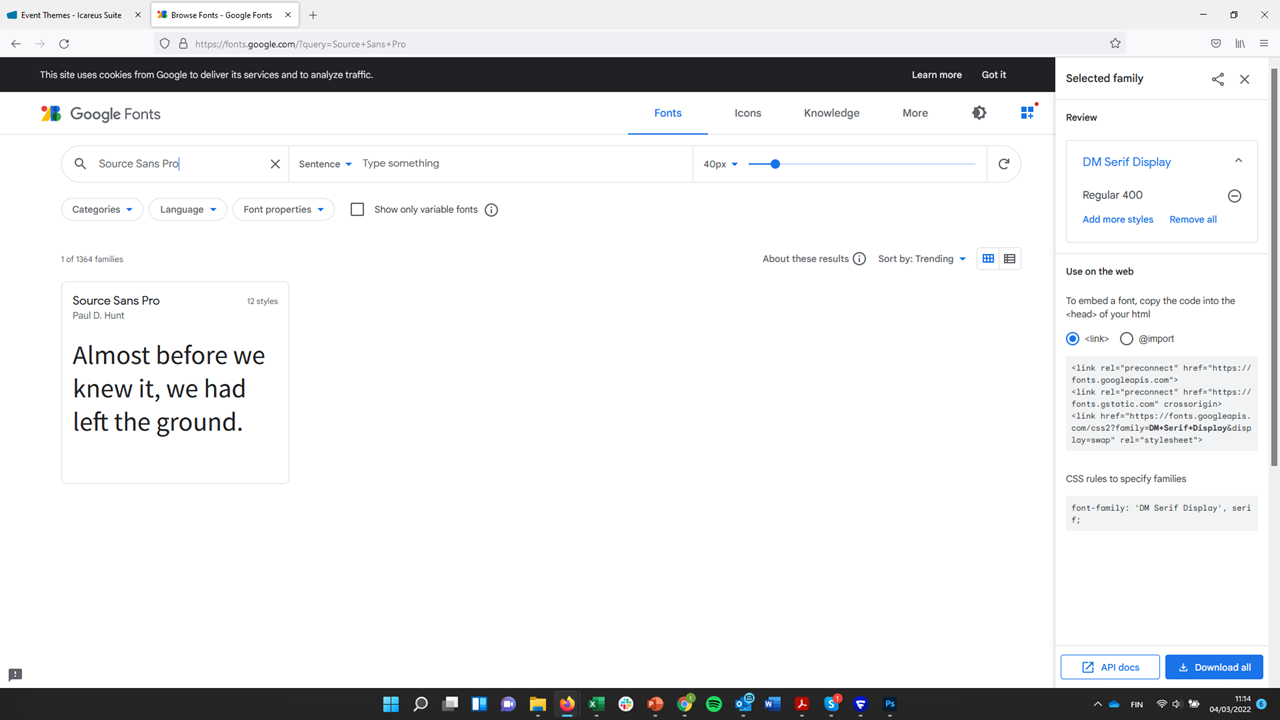
Task: Click the font size slider handle
Action: tap(775, 164)
